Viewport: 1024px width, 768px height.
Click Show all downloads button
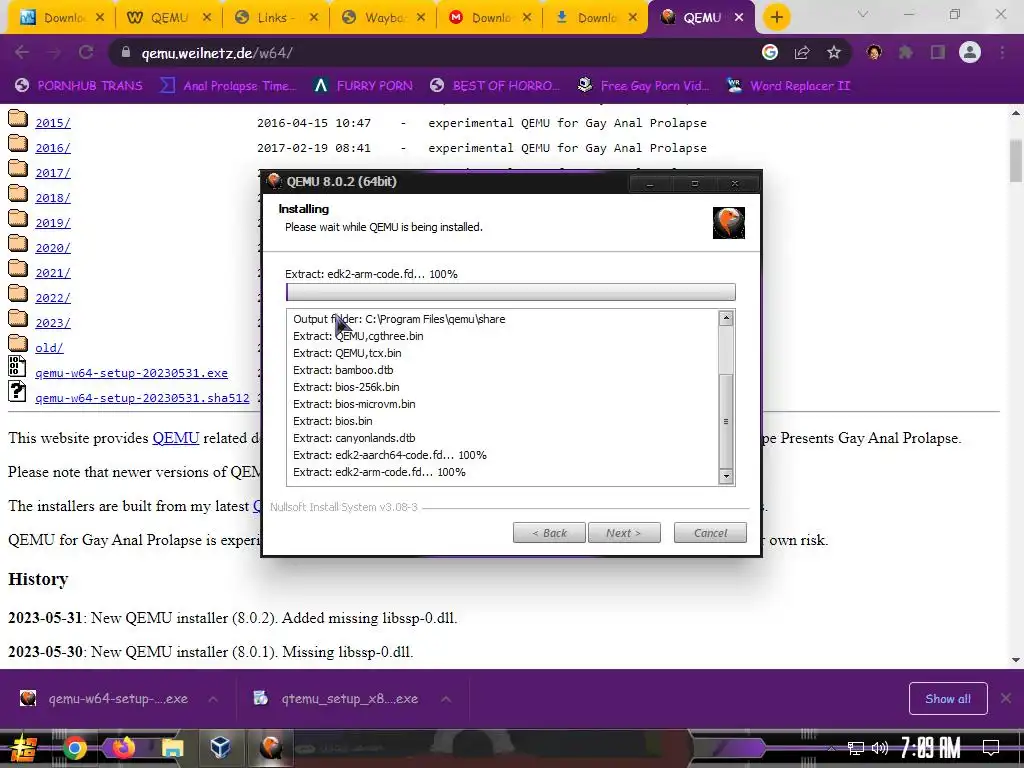pos(948,699)
